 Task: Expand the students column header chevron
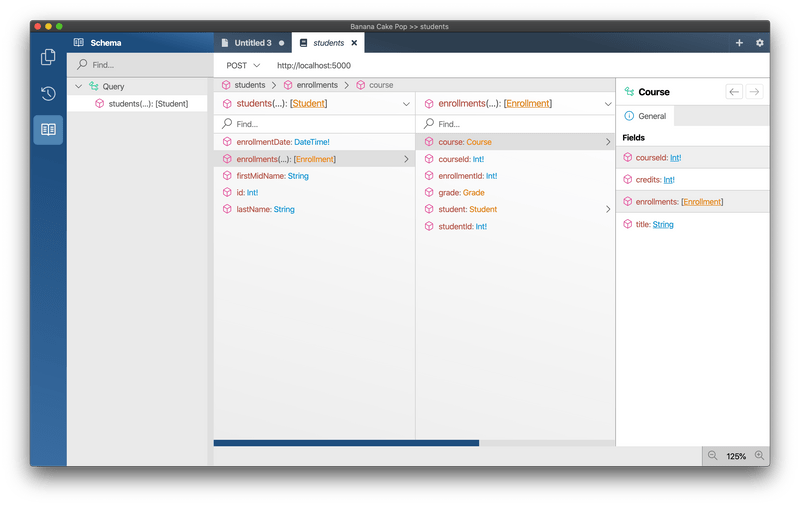[x=406, y=104]
